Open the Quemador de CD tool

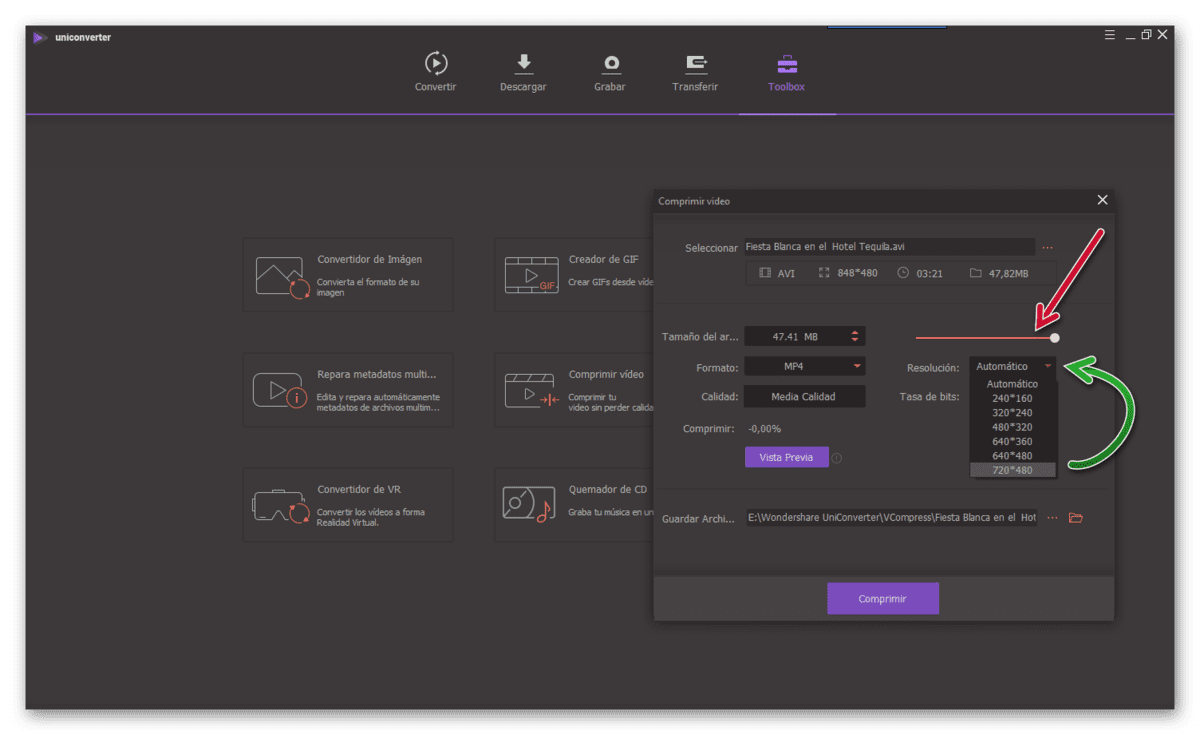coord(575,505)
